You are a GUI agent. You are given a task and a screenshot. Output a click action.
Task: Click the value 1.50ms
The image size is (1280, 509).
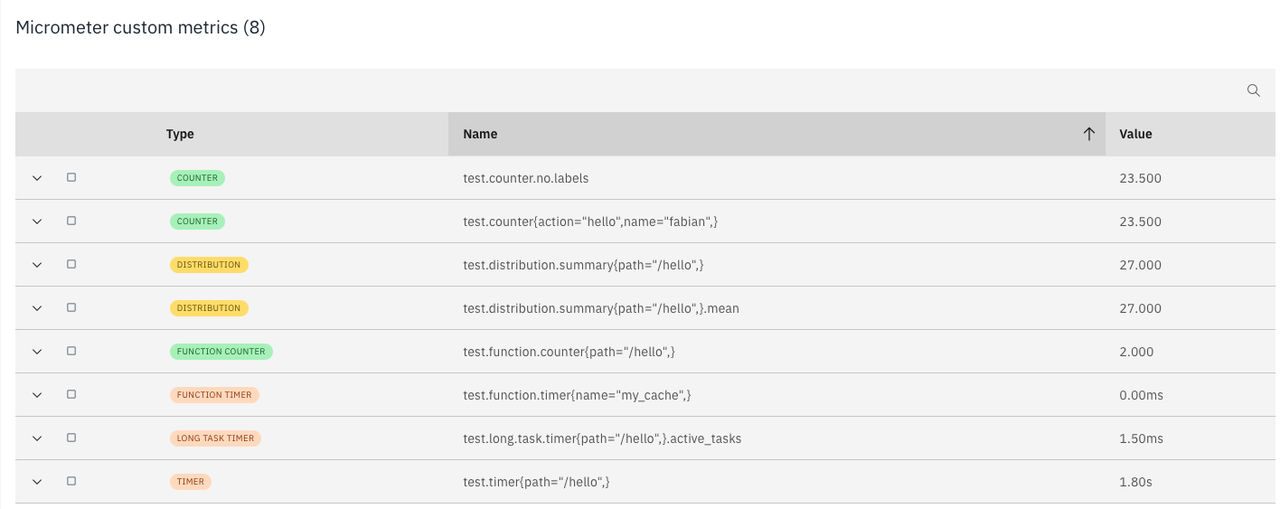pos(1141,438)
